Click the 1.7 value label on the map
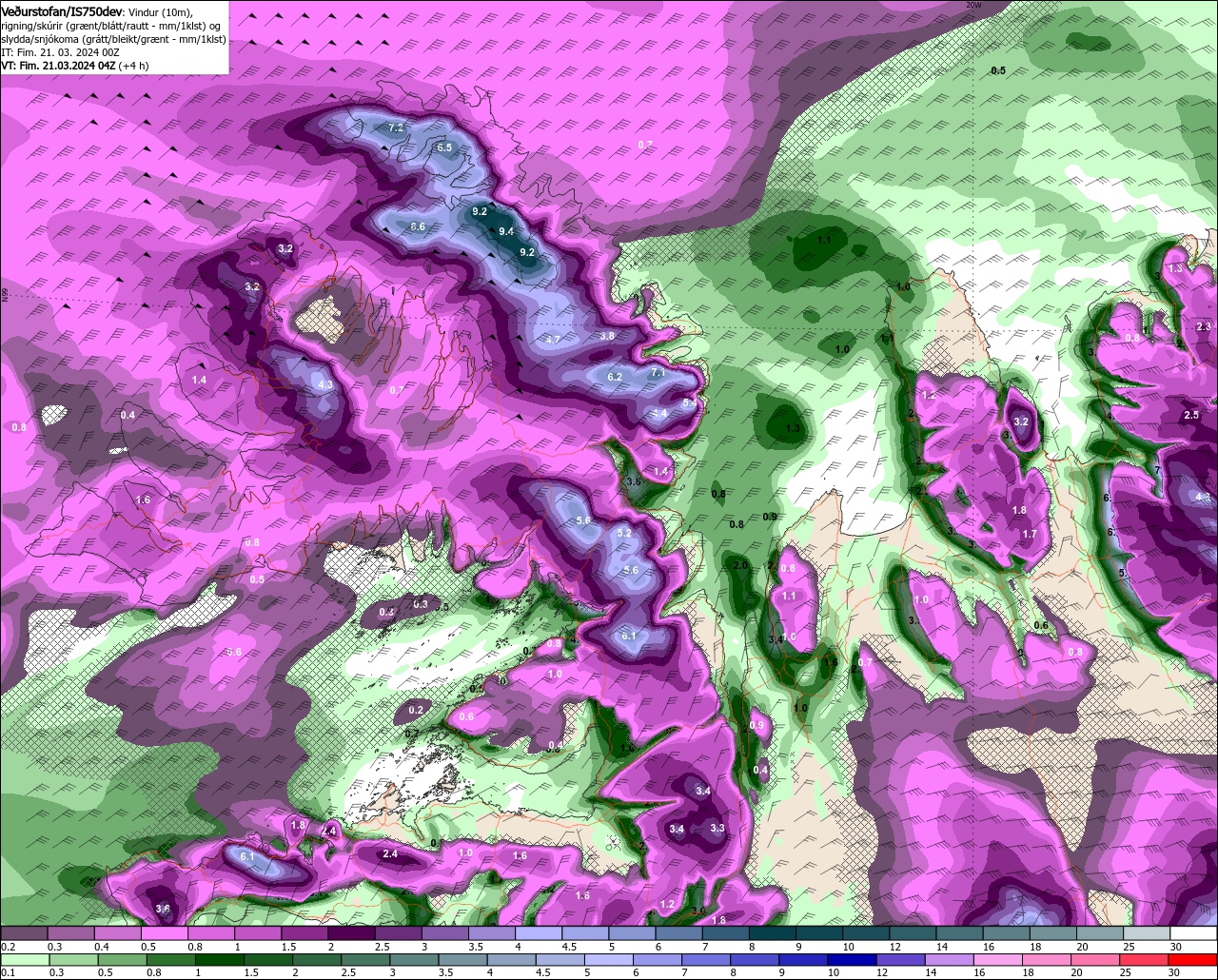Viewport: 1218px width, 980px height. pyautogui.click(x=1029, y=535)
